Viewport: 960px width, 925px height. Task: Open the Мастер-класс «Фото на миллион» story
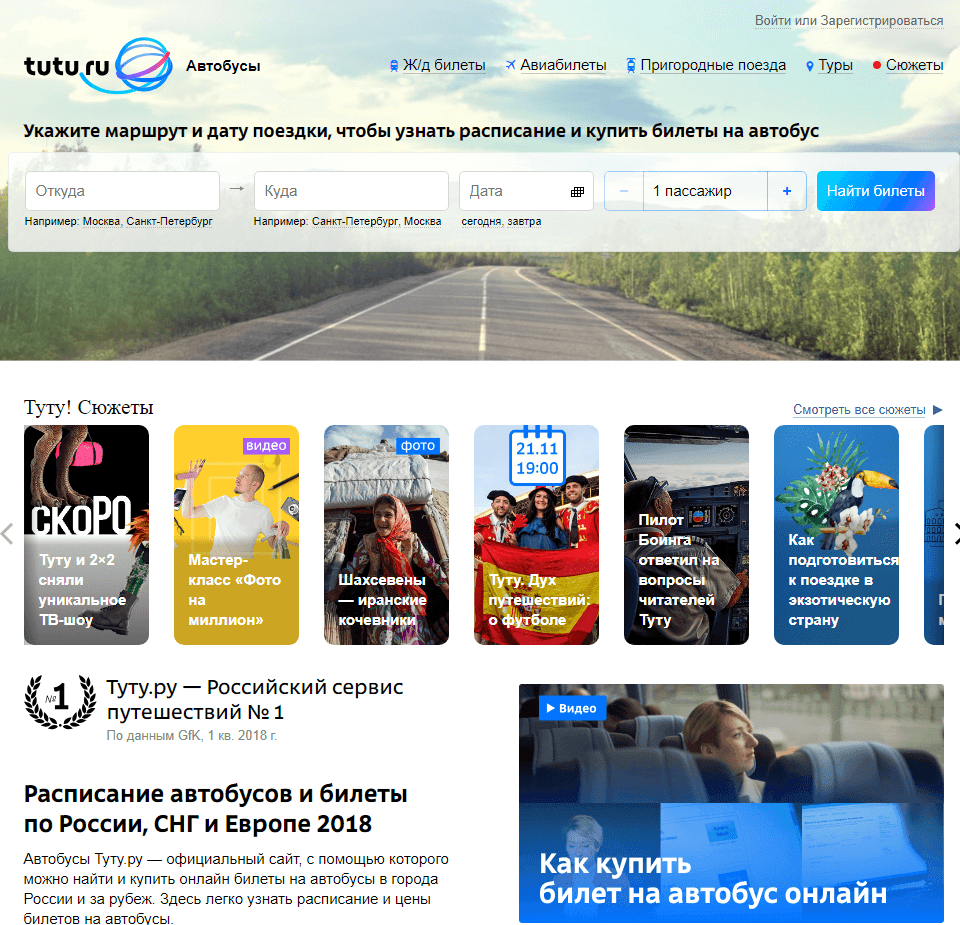click(236, 535)
